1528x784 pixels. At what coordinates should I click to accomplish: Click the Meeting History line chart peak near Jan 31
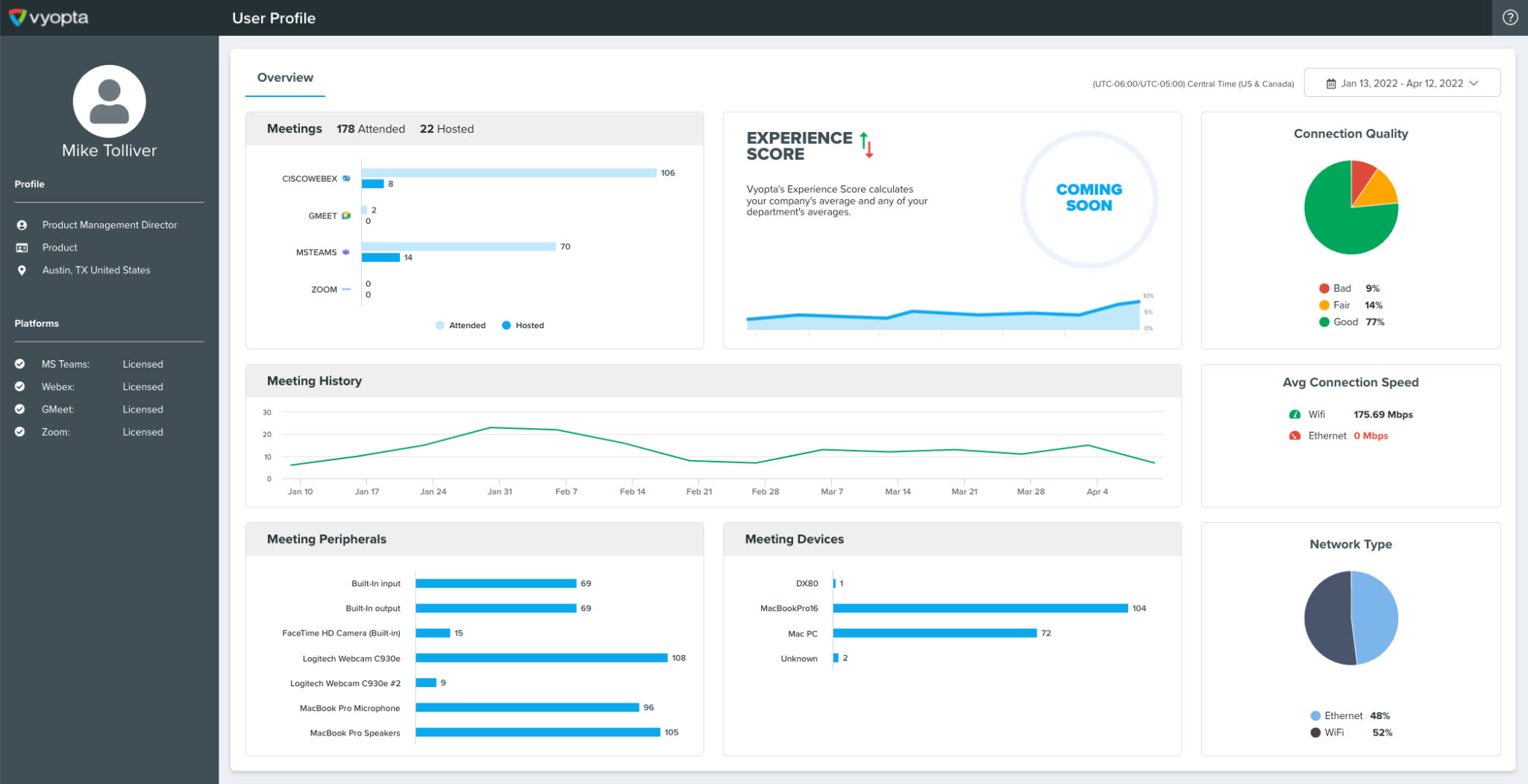[x=491, y=427]
